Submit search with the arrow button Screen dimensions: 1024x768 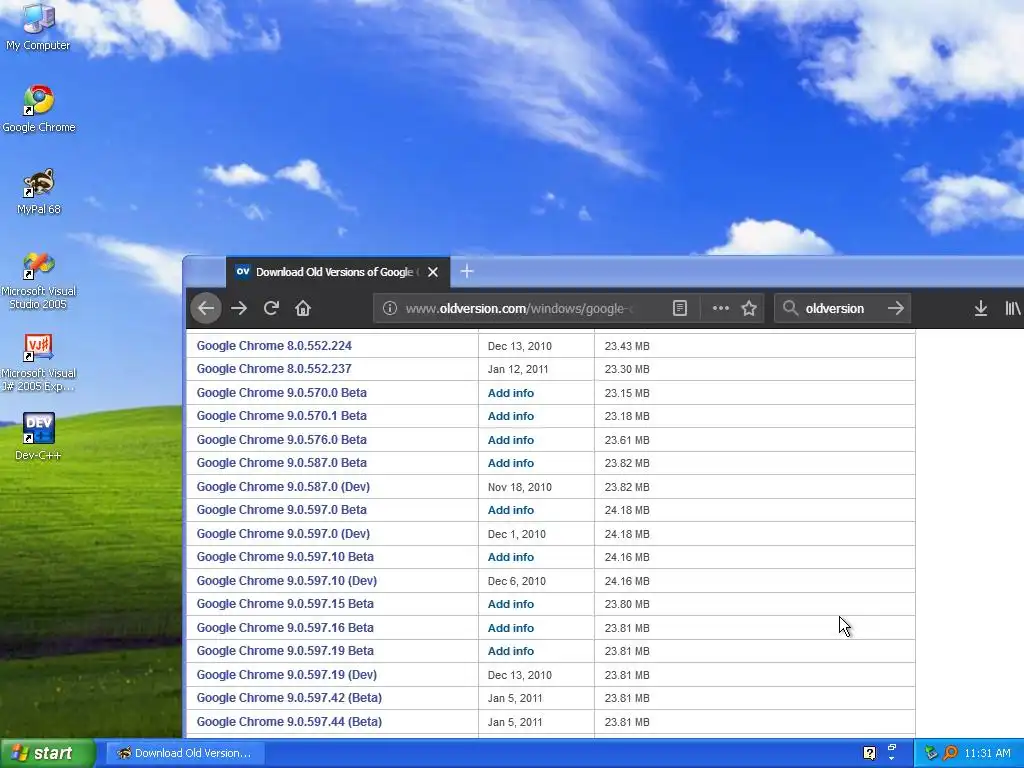click(896, 308)
